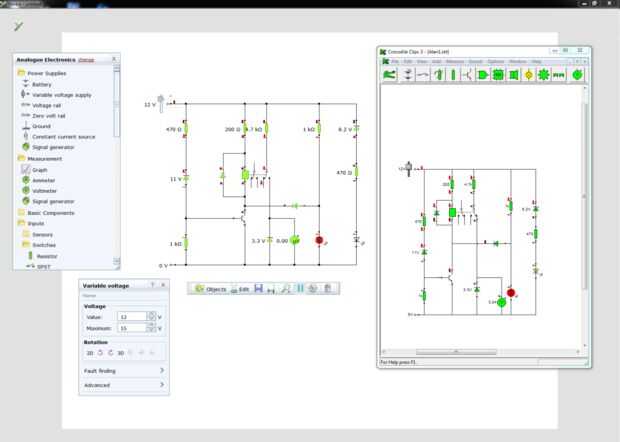Expand the Basic Components folder
The width and height of the screenshot is (620, 442).
tap(21, 212)
